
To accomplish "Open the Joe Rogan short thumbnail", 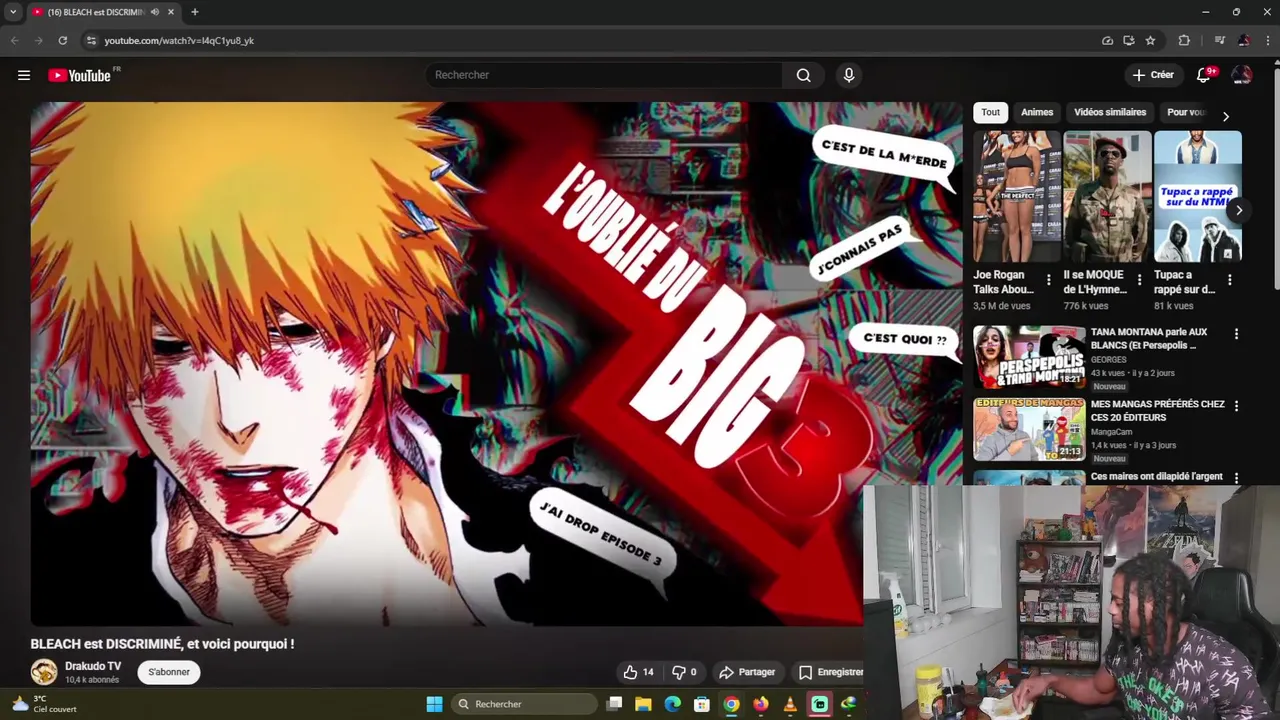I will point(1017,196).
